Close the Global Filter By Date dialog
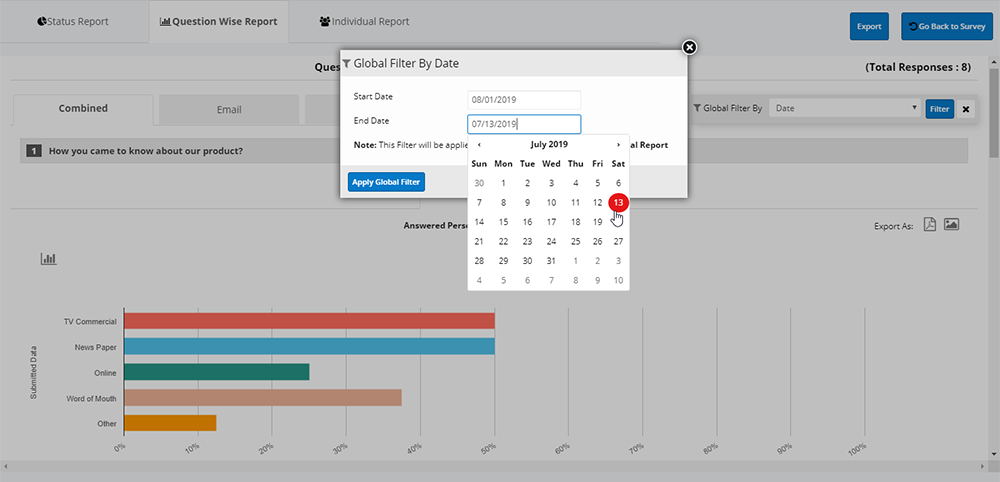This screenshot has height=482, width=1000. (689, 47)
